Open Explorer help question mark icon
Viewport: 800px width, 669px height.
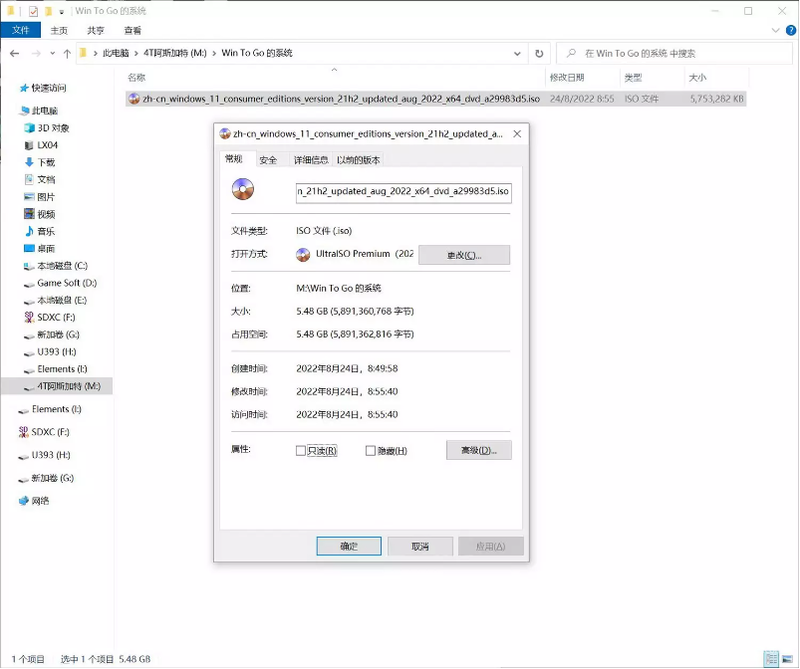click(x=791, y=30)
